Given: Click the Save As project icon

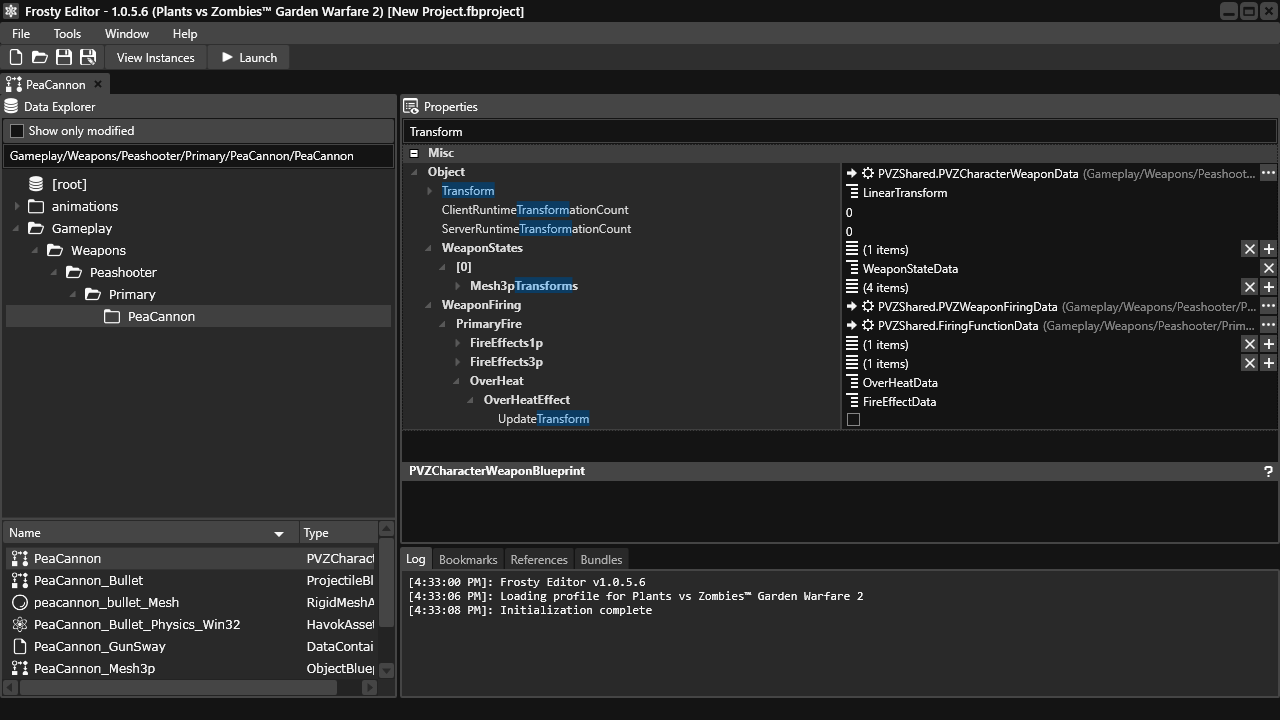Looking at the screenshot, I should click(x=88, y=58).
